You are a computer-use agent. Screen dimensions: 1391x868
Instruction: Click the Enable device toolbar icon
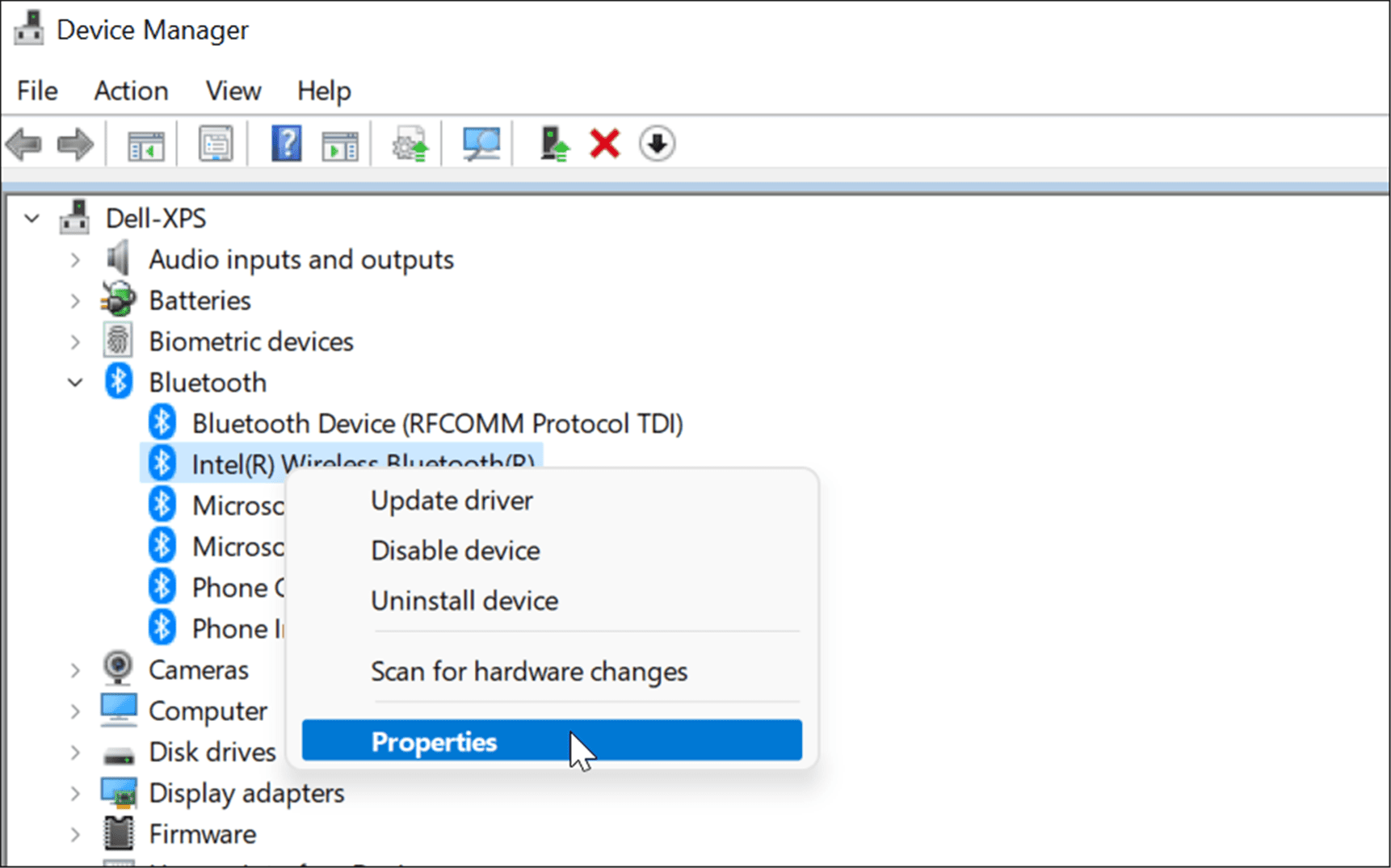(x=554, y=145)
